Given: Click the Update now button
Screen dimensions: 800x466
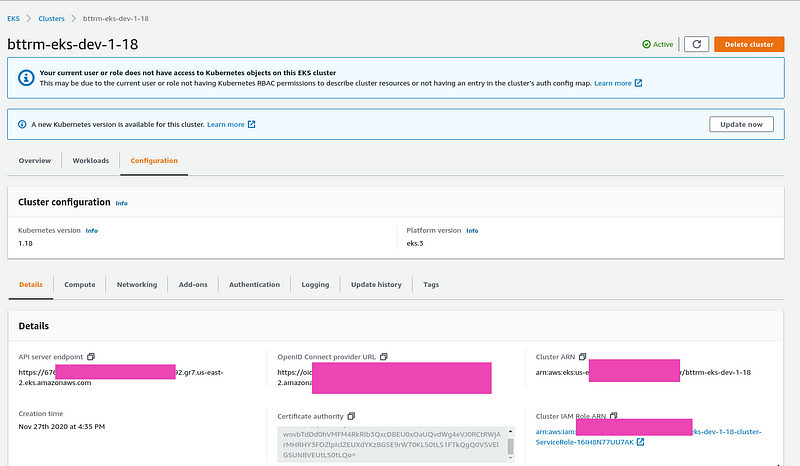Looking at the screenshot, I should [x=741, y=124].
